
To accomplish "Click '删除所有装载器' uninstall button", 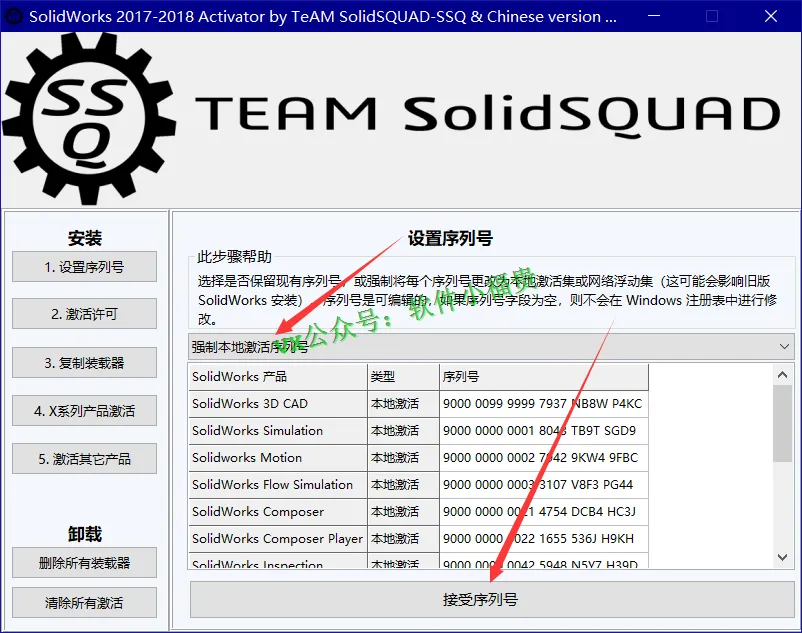I will pos(84,562).
